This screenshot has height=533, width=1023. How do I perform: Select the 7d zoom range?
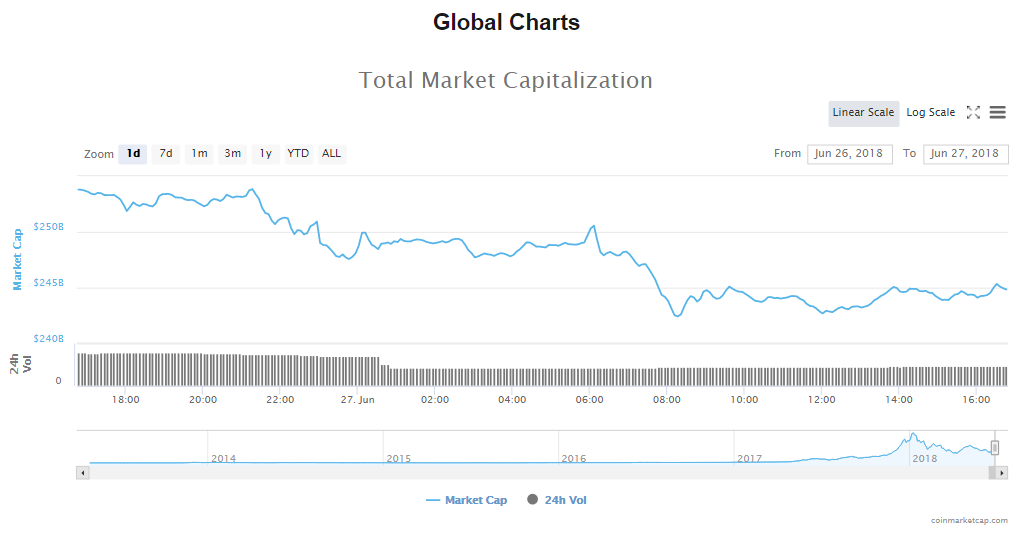click(x=166, y=154)
